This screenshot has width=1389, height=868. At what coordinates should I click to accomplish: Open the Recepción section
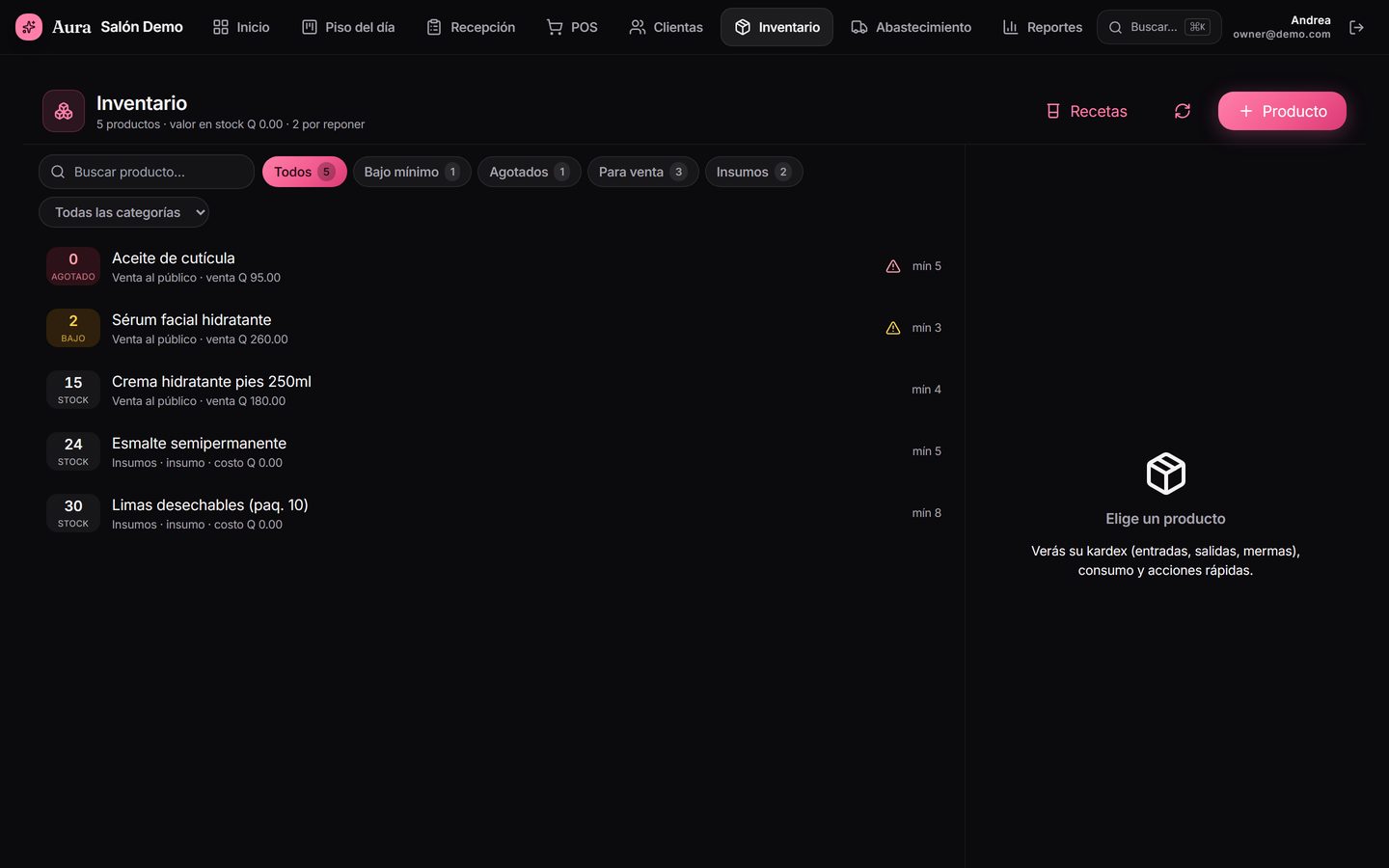click(x=471, y=27)
